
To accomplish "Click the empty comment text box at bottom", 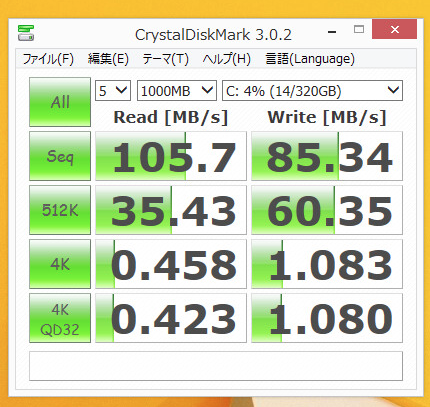I will pyautogui.click(x=216, y=366).
